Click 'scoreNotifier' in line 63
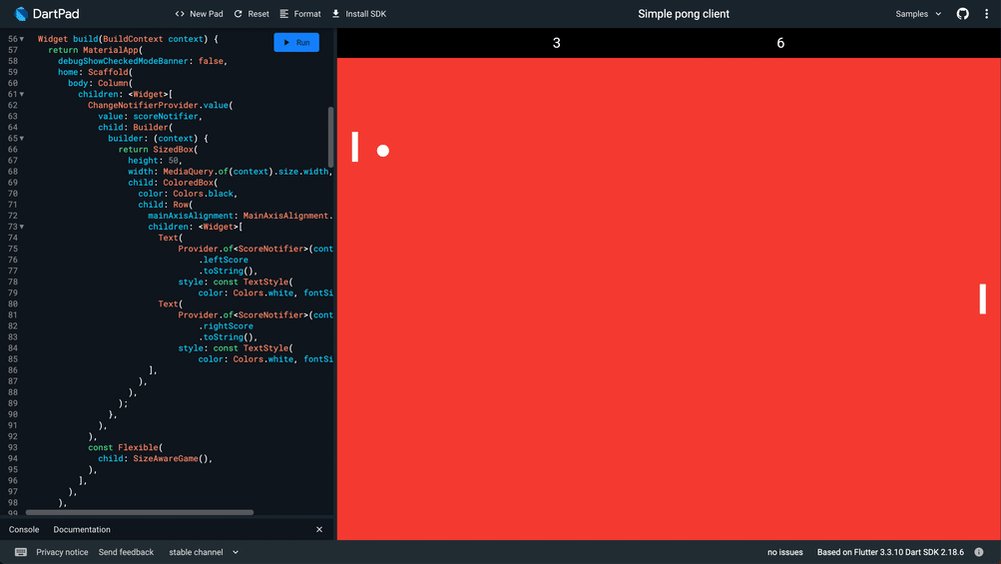The image size is (1001, 564). [x=165, y=116]
